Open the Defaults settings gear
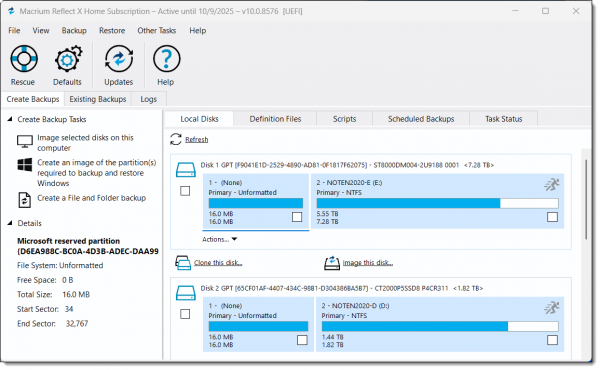600x370 pixels. click(68, 59)
